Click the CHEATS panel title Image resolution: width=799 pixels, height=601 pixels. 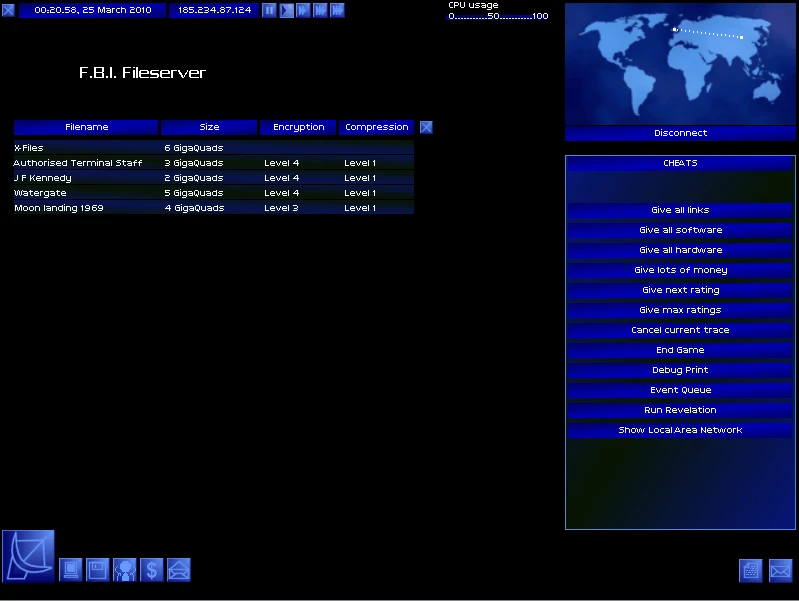[680, 163]
